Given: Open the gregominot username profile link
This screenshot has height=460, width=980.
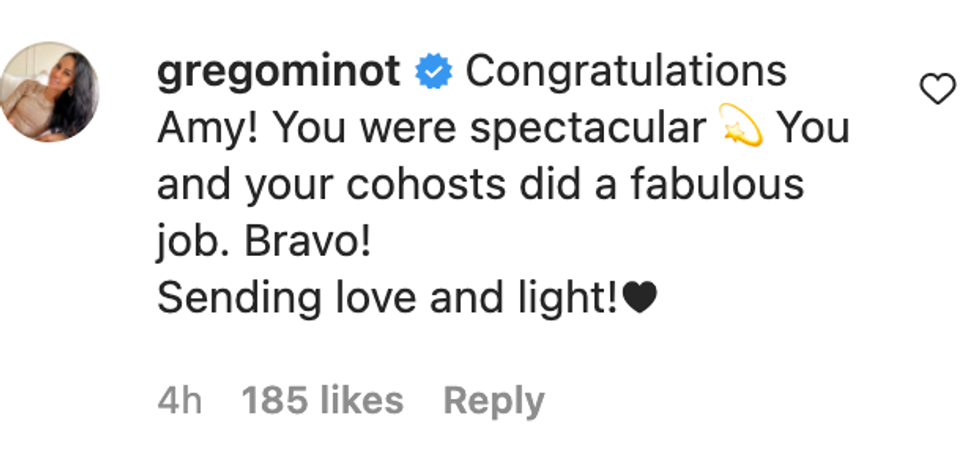Looking at the screenshot, I should coord(280,72).
